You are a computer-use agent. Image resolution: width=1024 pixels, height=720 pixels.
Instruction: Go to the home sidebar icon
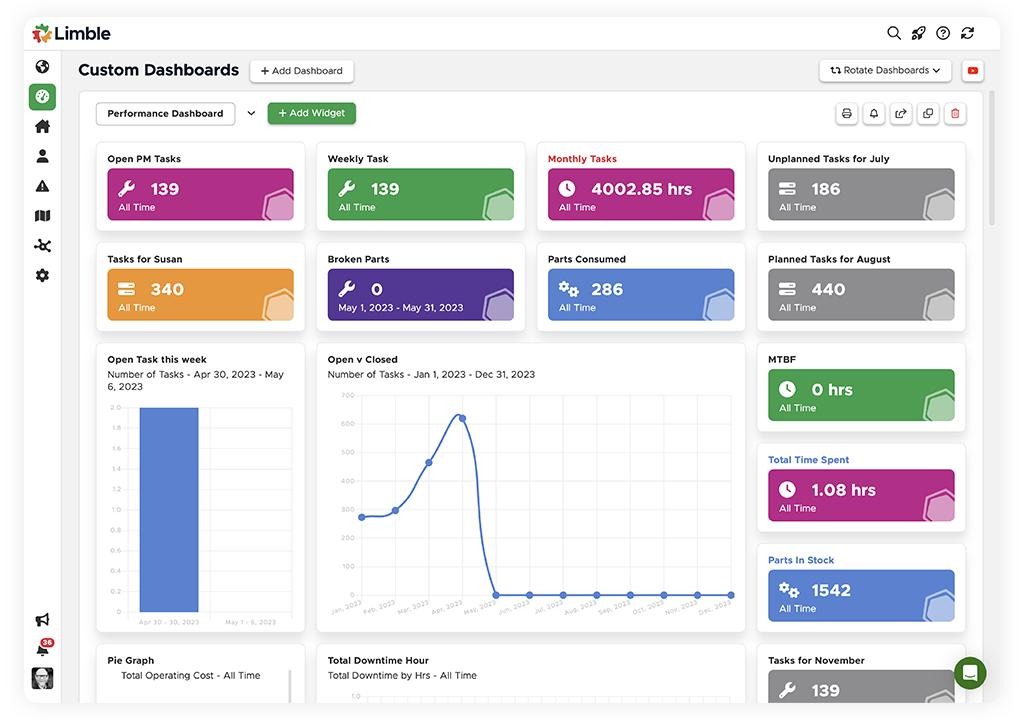(x=42, y=126)
